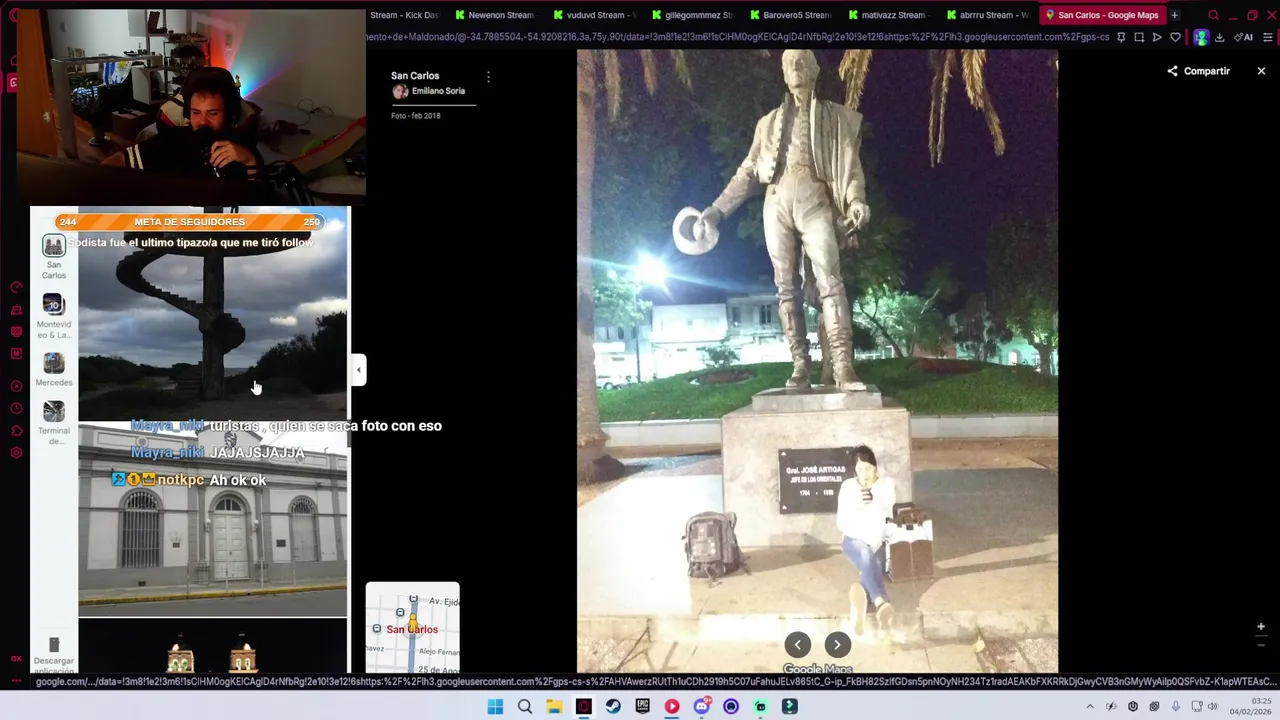Open the GX Control speedometer icon

coord(16,287)
